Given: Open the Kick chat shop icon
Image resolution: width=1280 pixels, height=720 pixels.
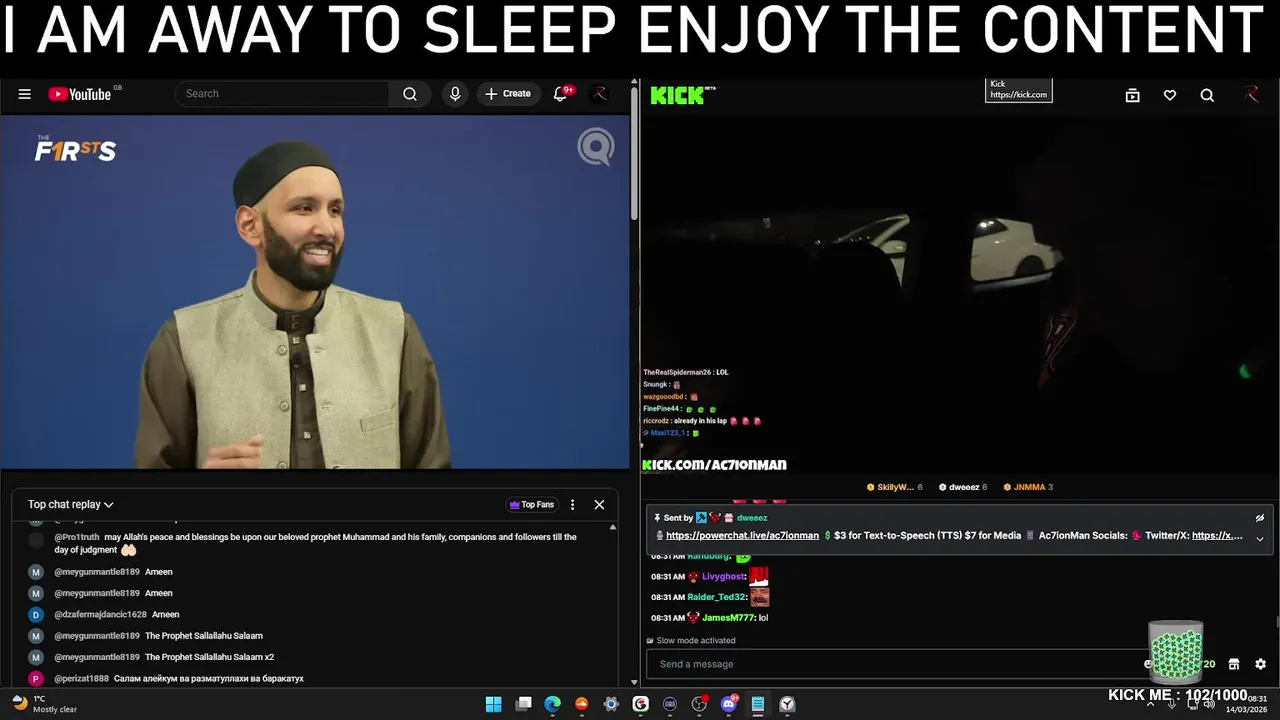Looking at the screenshot, I should coord(1234,664).
